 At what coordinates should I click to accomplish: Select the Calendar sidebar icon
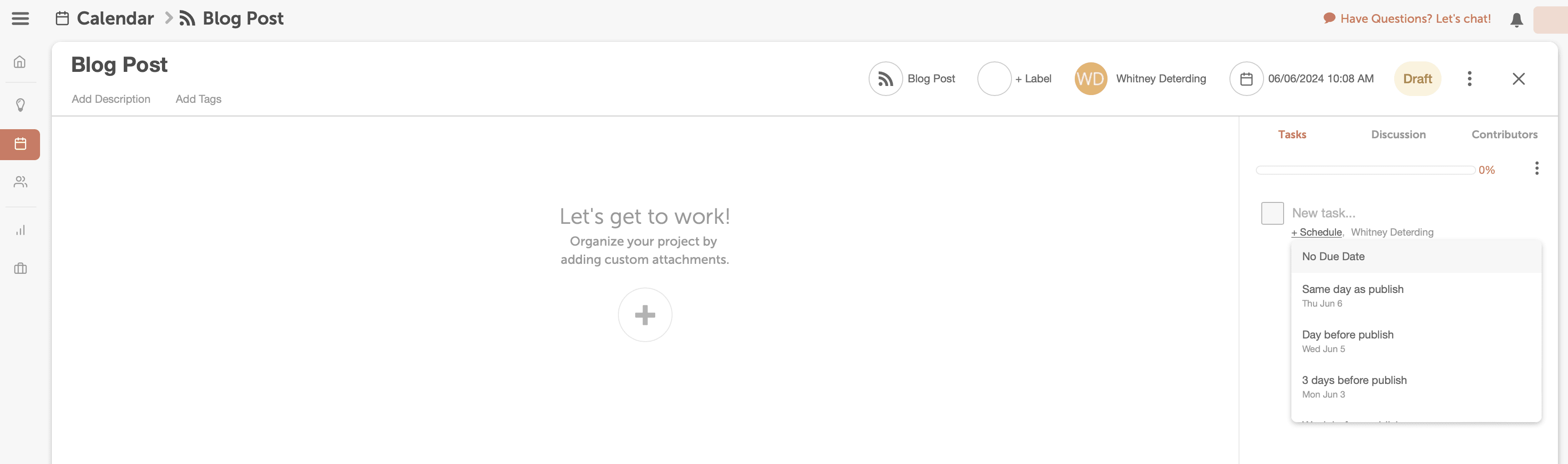(20, 144)
